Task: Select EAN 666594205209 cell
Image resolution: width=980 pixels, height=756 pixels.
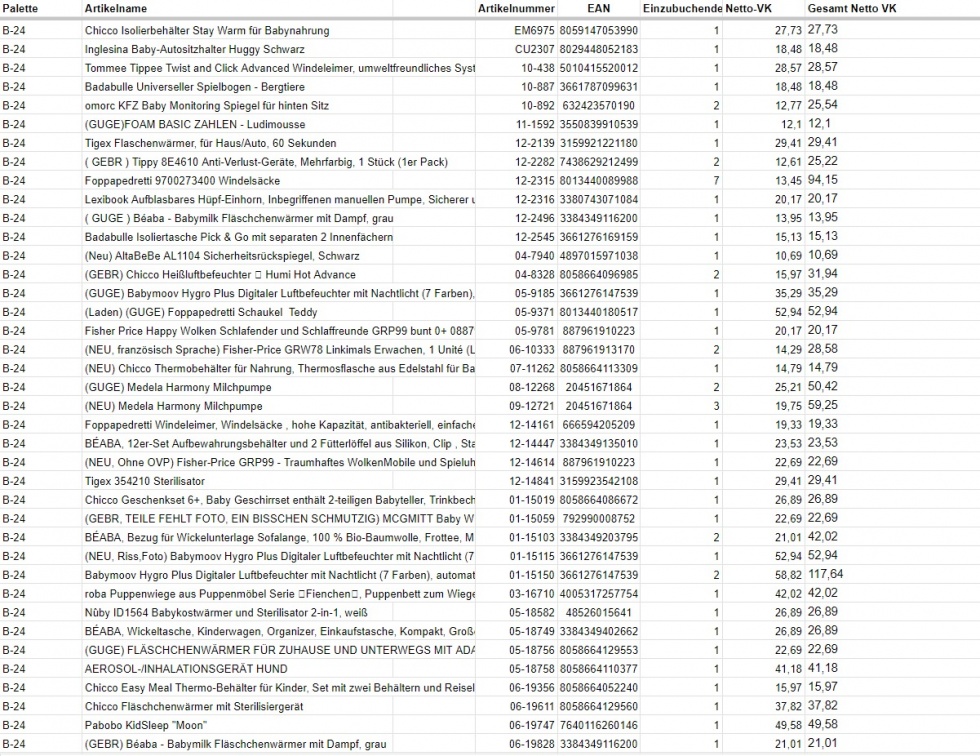Action: [599, 424]
